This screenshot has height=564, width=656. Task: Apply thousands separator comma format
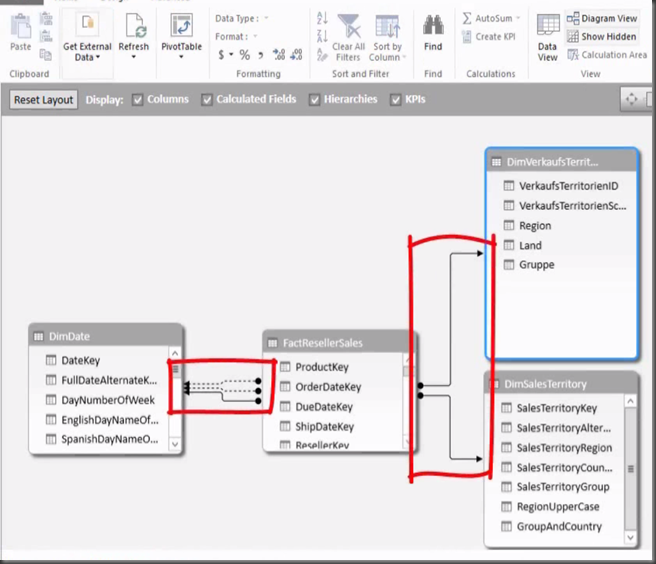point(261,55)
